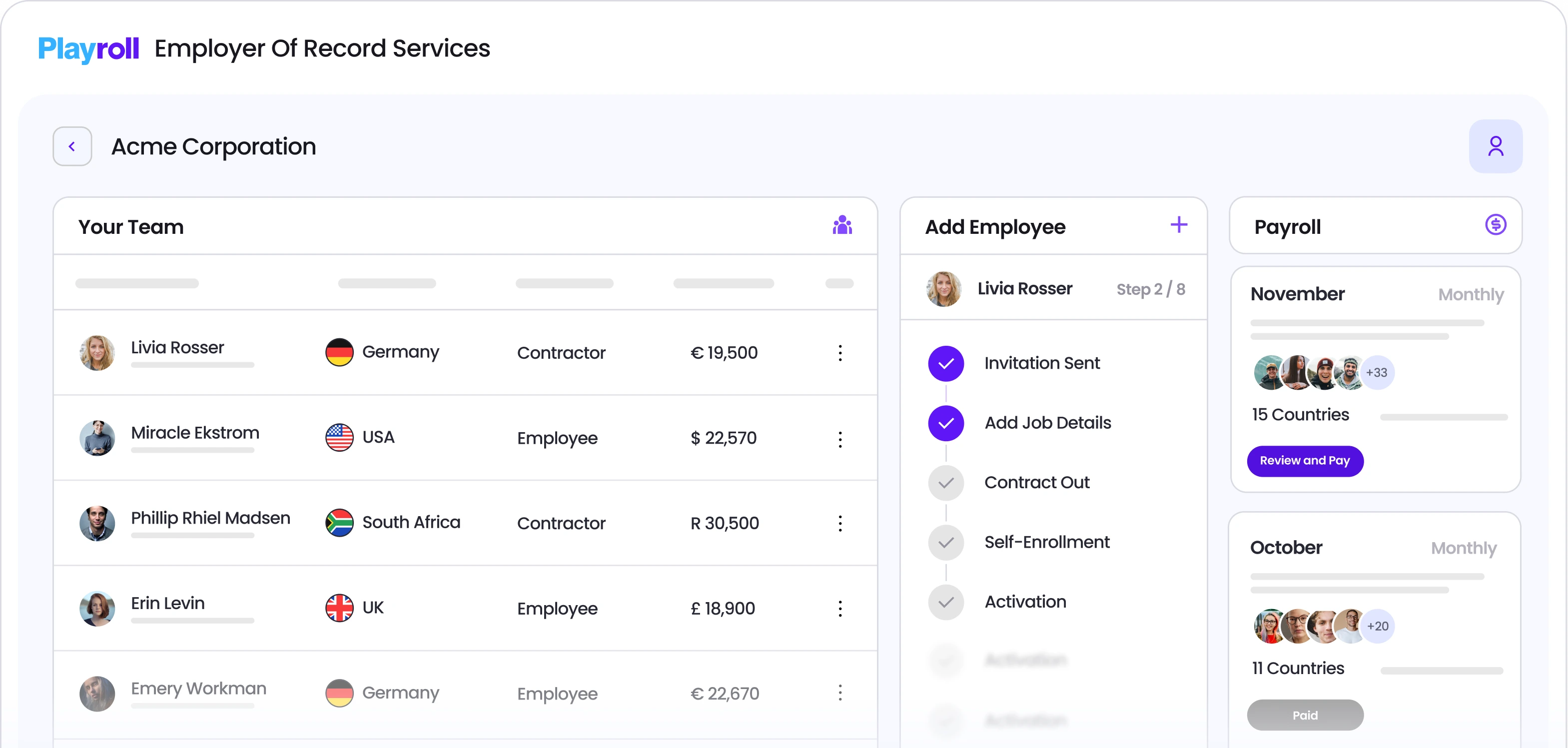Toggle the Activation step checkmark
Screen dimensions: 1568x748
point(945,602)
